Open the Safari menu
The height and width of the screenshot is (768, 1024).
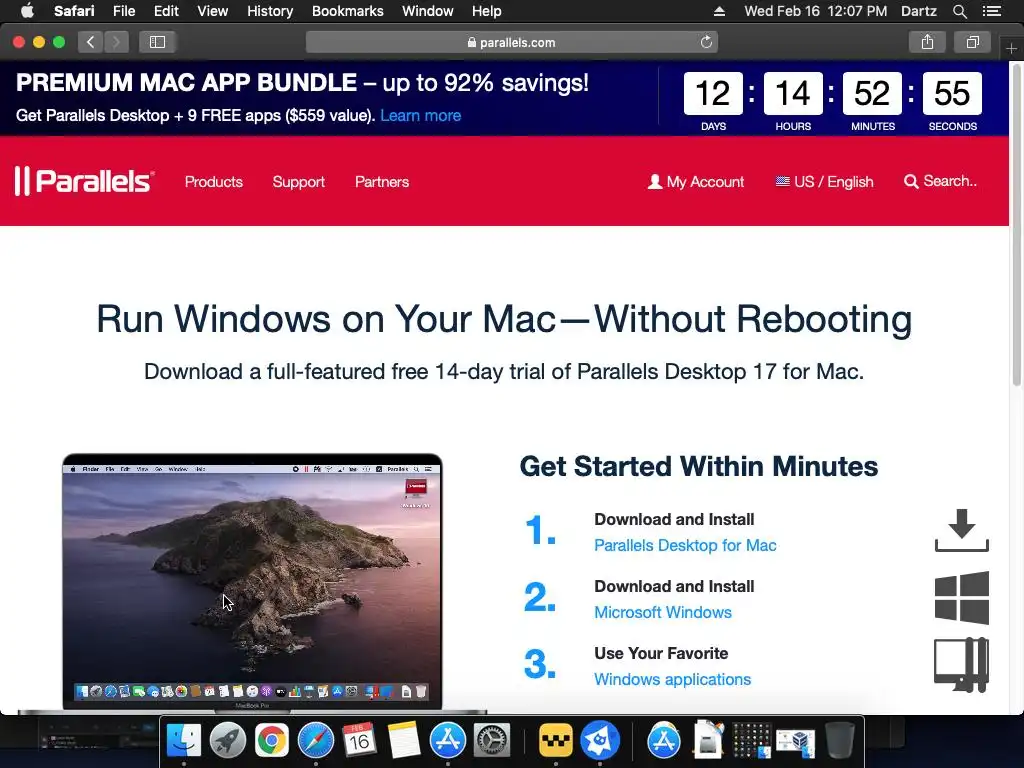click(74, 11)
